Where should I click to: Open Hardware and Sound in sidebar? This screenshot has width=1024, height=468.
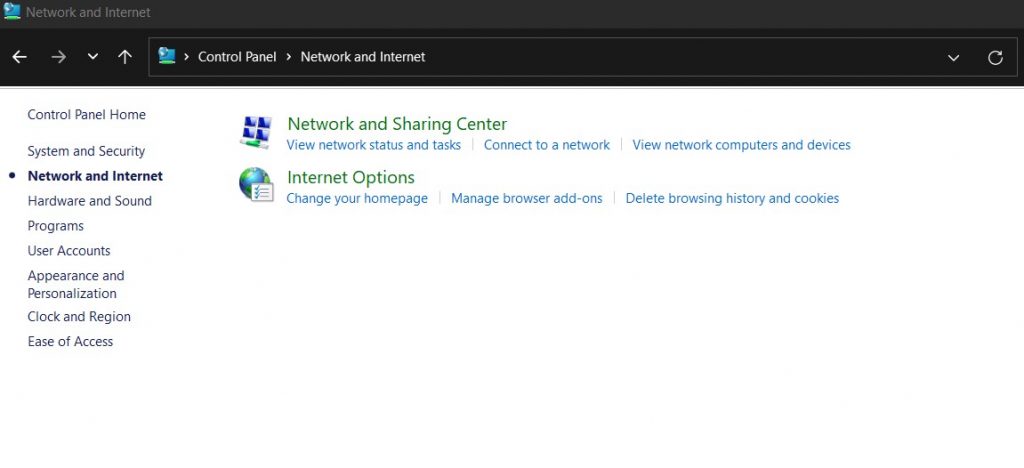coord(89,201)
